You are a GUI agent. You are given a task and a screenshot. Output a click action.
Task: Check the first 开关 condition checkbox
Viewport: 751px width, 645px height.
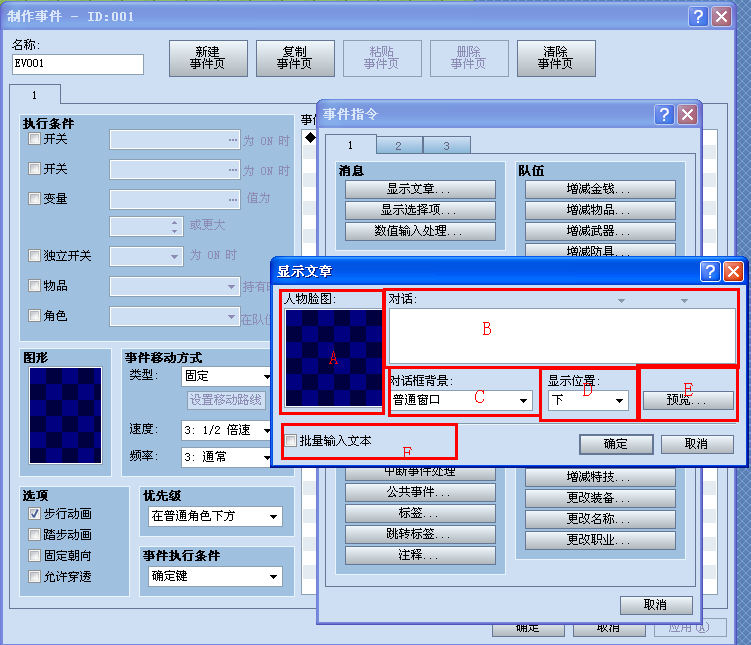[x=34, y=139]
